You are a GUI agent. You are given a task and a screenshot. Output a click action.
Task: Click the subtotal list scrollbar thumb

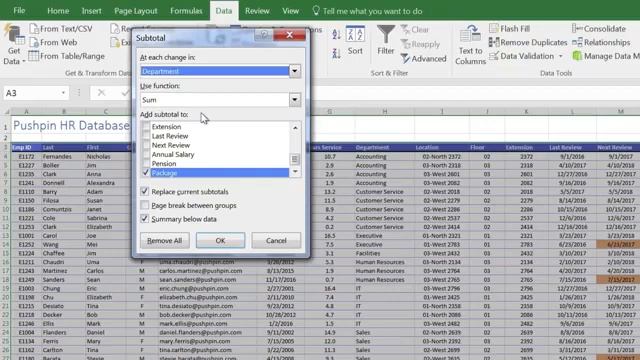click(x=295, y=159)
